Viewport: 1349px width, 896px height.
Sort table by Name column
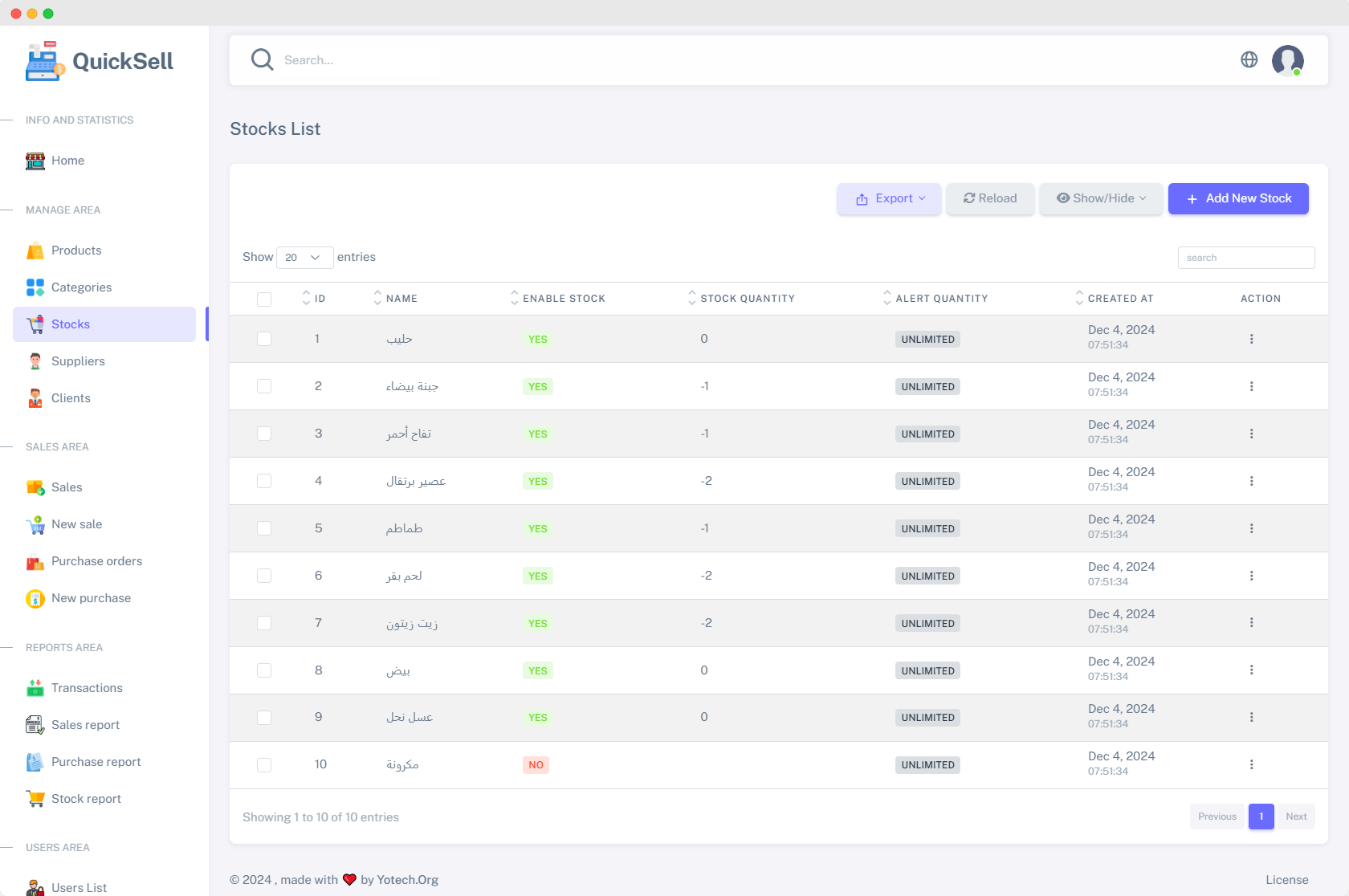pos(396,298)
